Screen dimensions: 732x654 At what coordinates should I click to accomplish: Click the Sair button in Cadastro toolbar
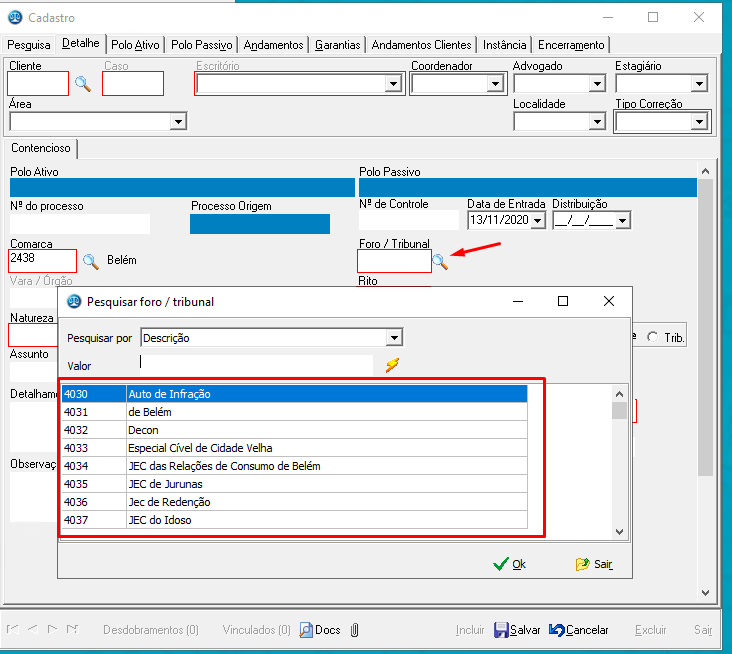pos(703,630)
